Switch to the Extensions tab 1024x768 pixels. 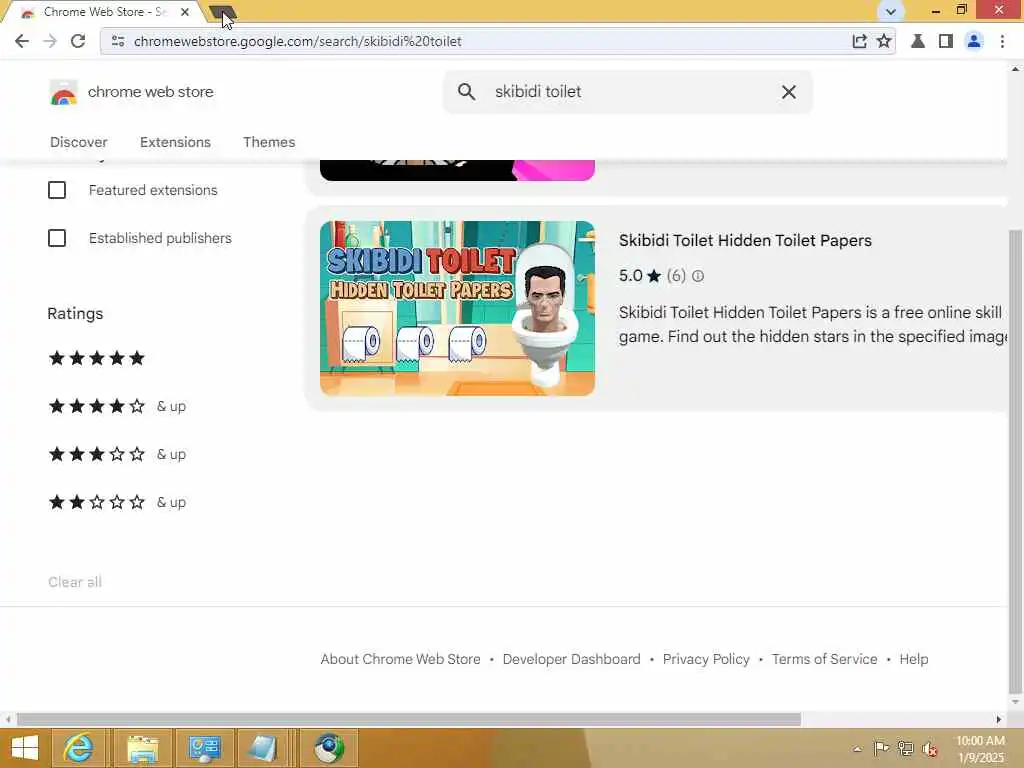[175, 142]
